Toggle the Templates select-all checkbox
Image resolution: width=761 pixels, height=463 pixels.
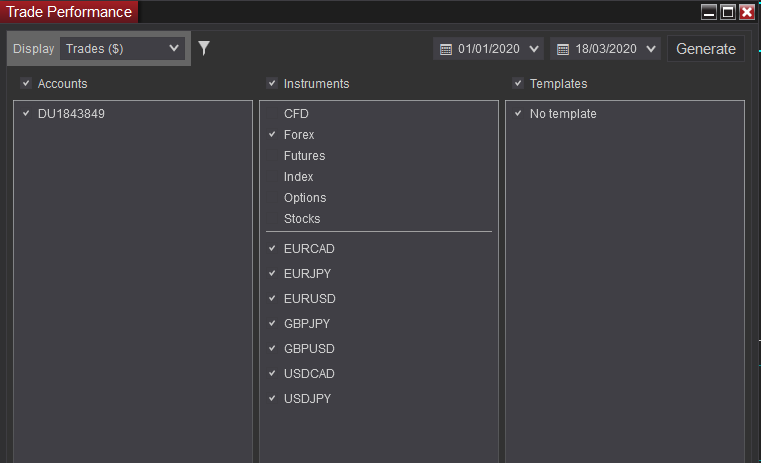click(518, 84)
